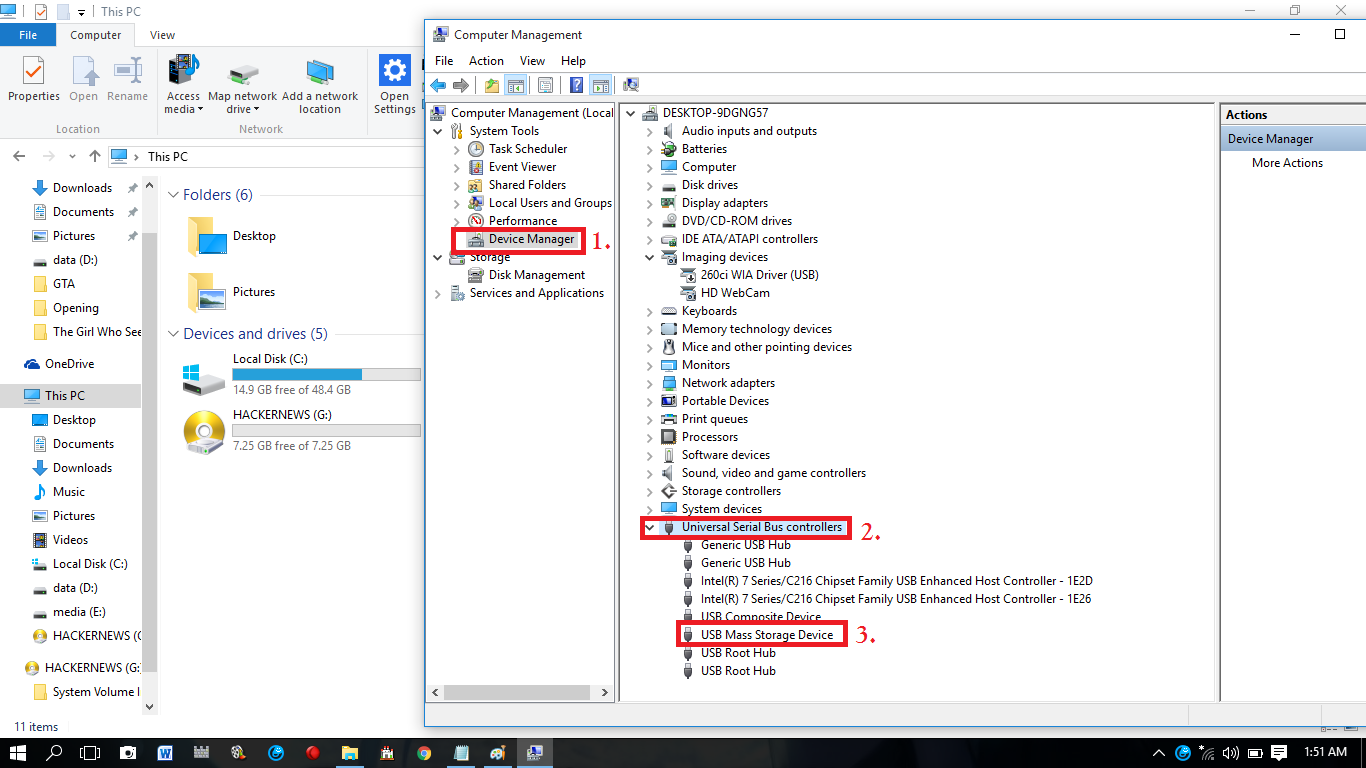This screenshot has height=768, width=1366.
Task: Open media (E:) in File Explorer sidebar
Action: click(x=79, y=612)
